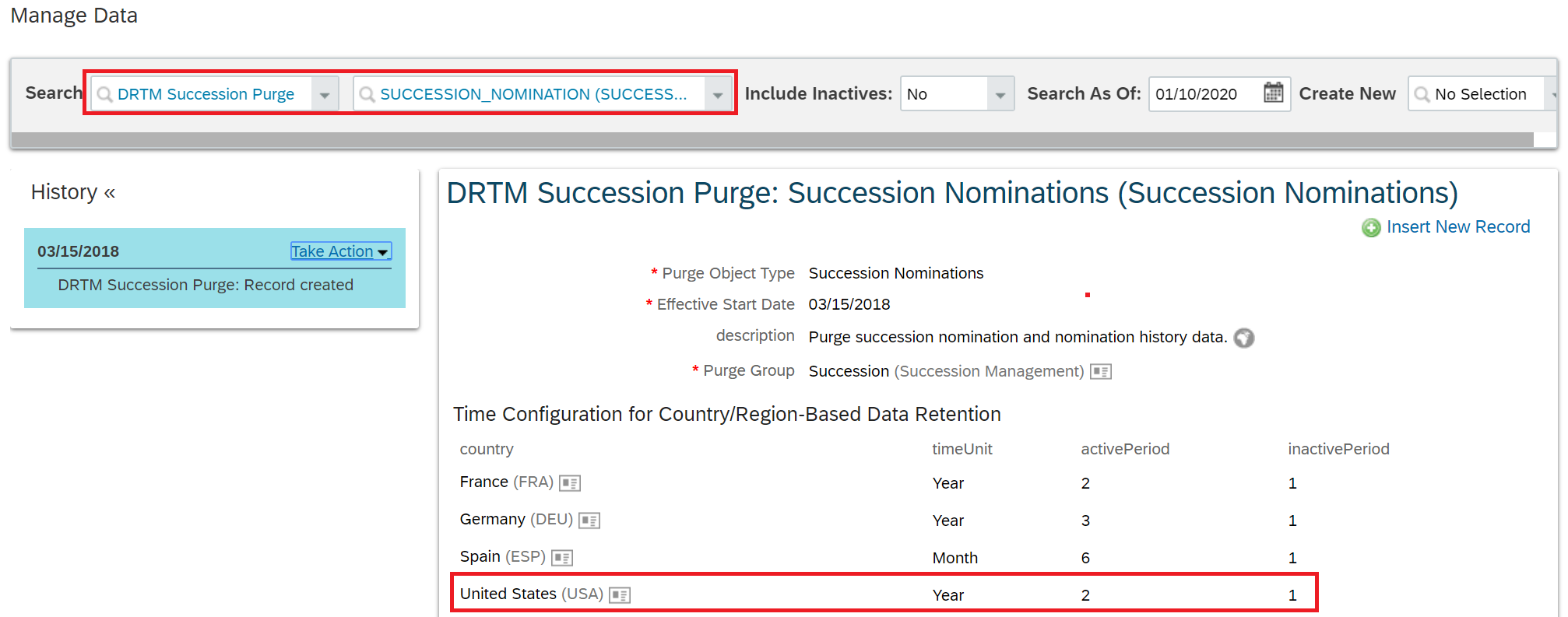The image size is (1568, 617).
Task: Click activePeriod column header
Action: click(1125, 449)
